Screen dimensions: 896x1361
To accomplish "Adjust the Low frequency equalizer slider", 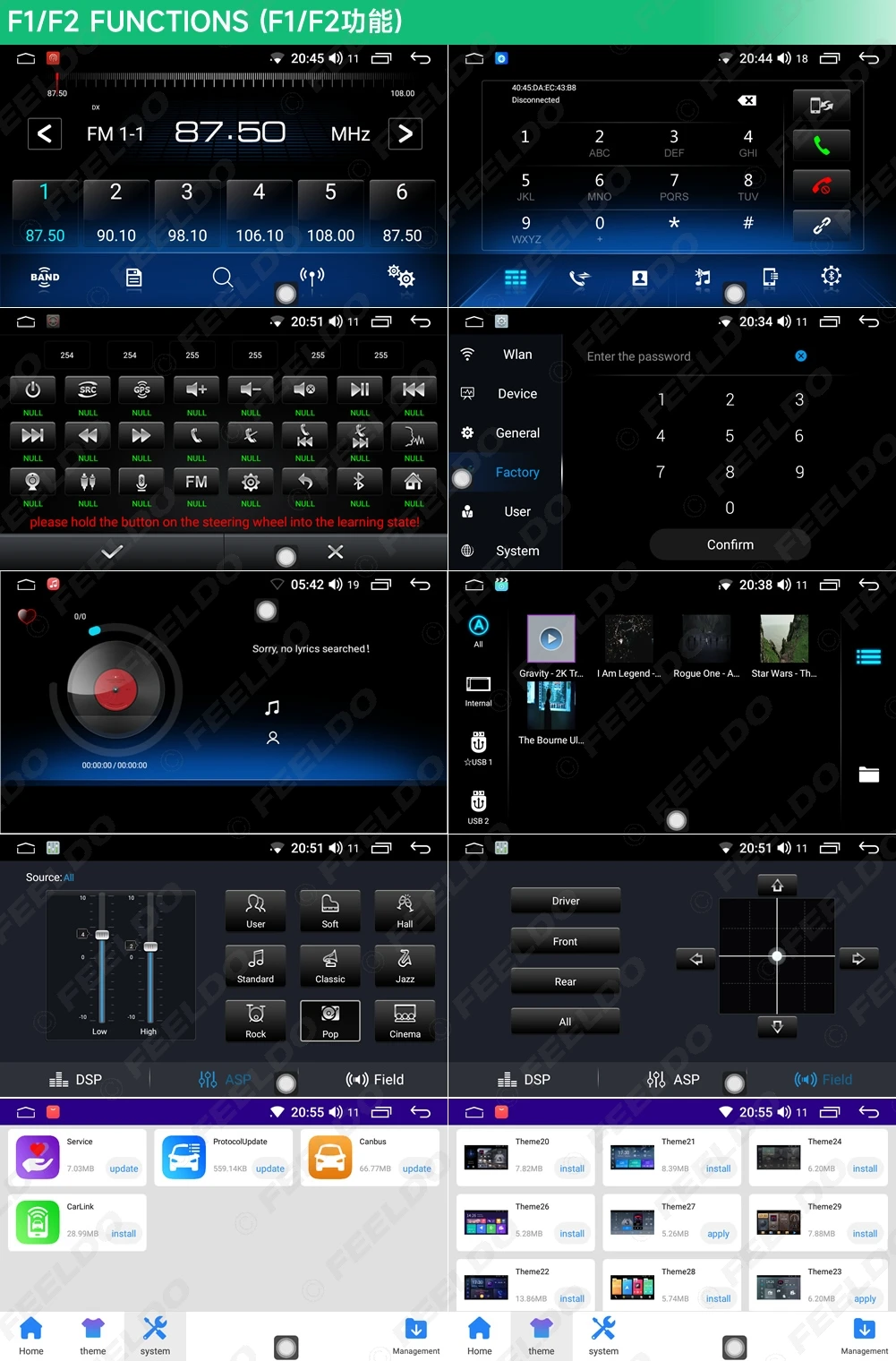I will pos(102,935).
